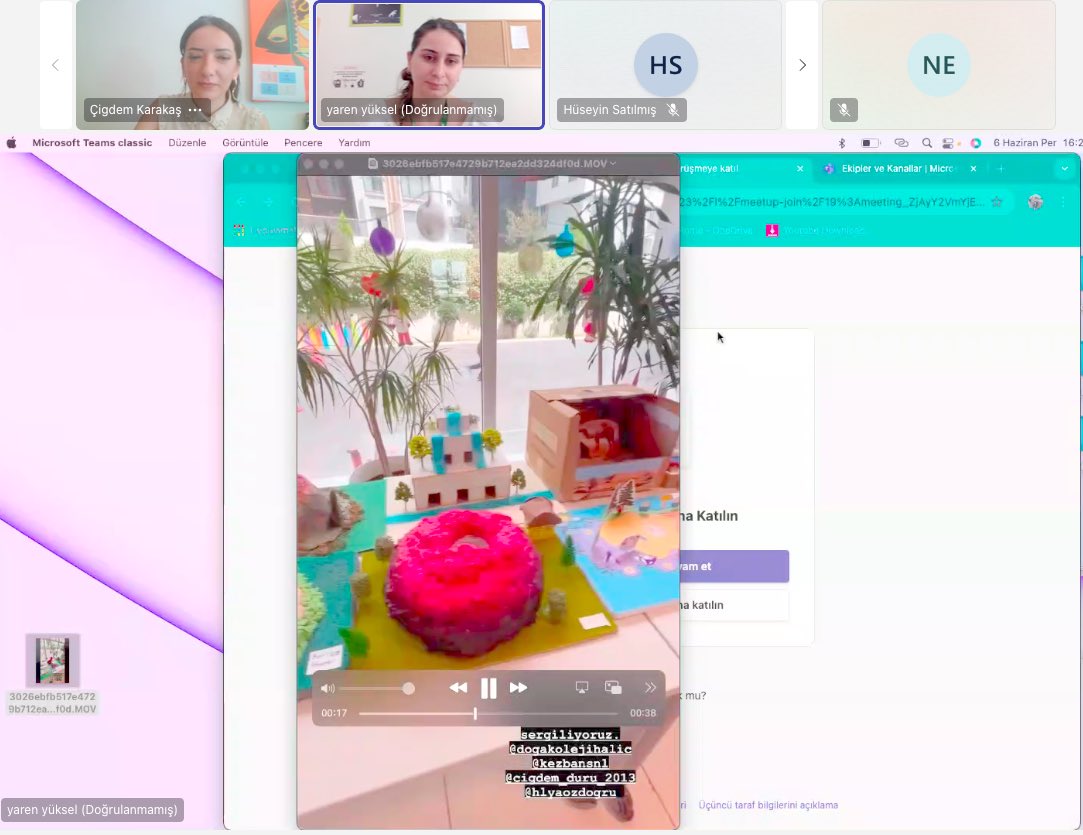
Task: Go back in the browser
Action: (241, 202)
